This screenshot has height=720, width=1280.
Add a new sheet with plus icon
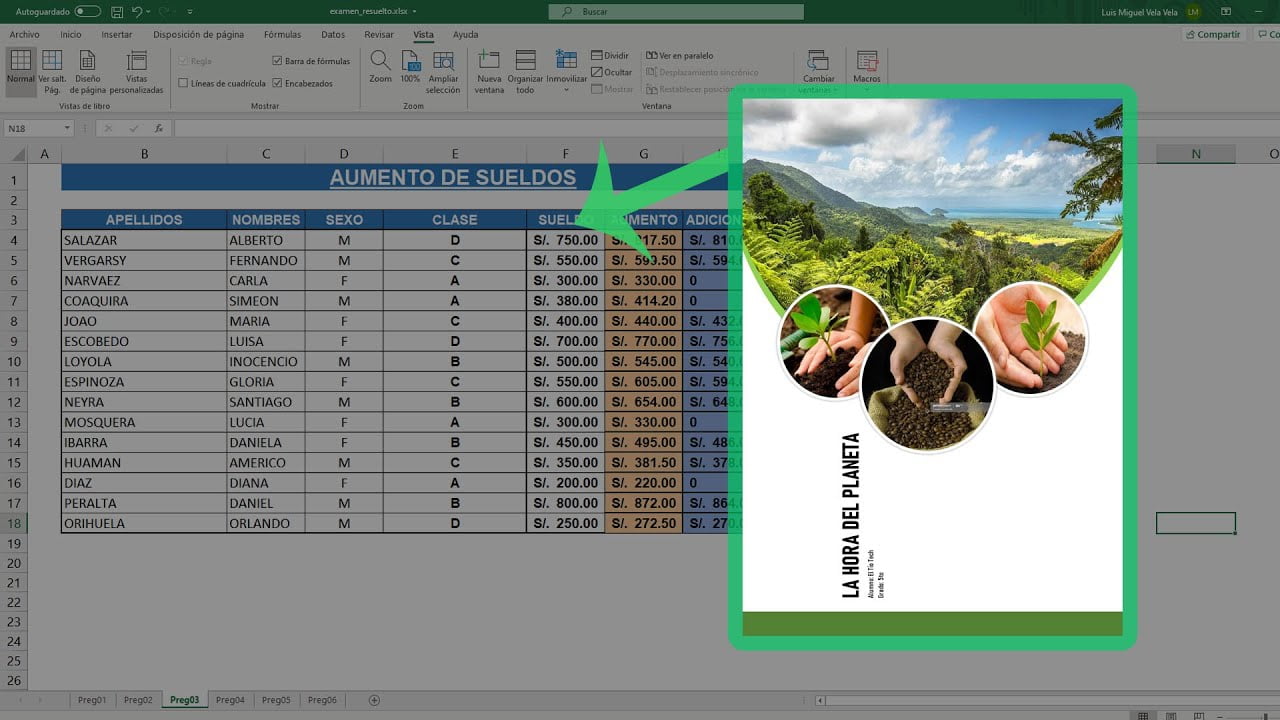374,700
